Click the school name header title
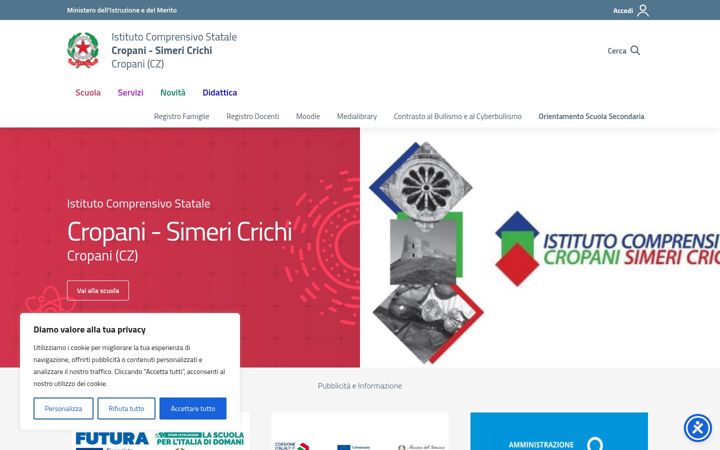720x450 pixels. click(174, 50)
